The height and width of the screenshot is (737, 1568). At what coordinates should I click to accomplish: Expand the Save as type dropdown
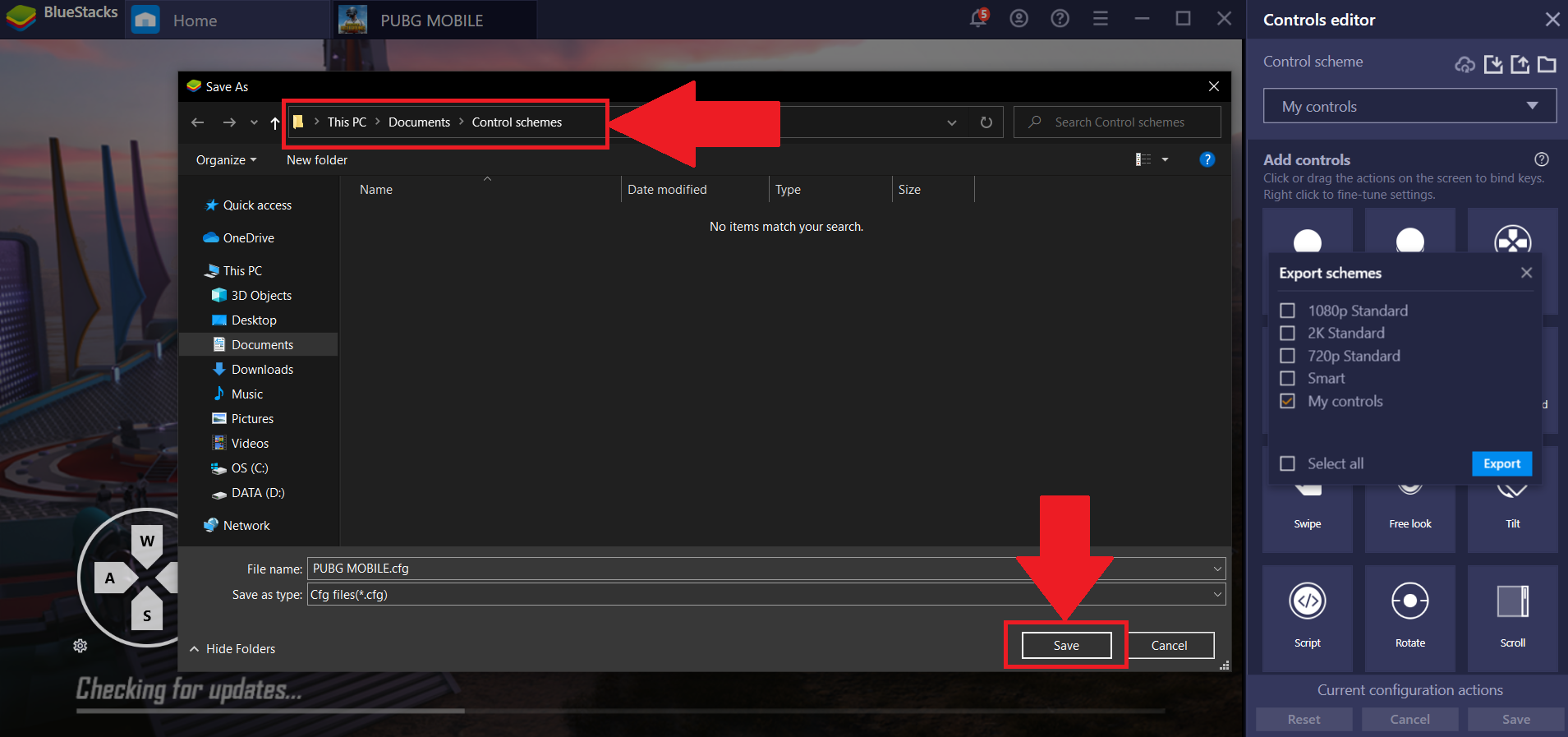pos(1217,595)
